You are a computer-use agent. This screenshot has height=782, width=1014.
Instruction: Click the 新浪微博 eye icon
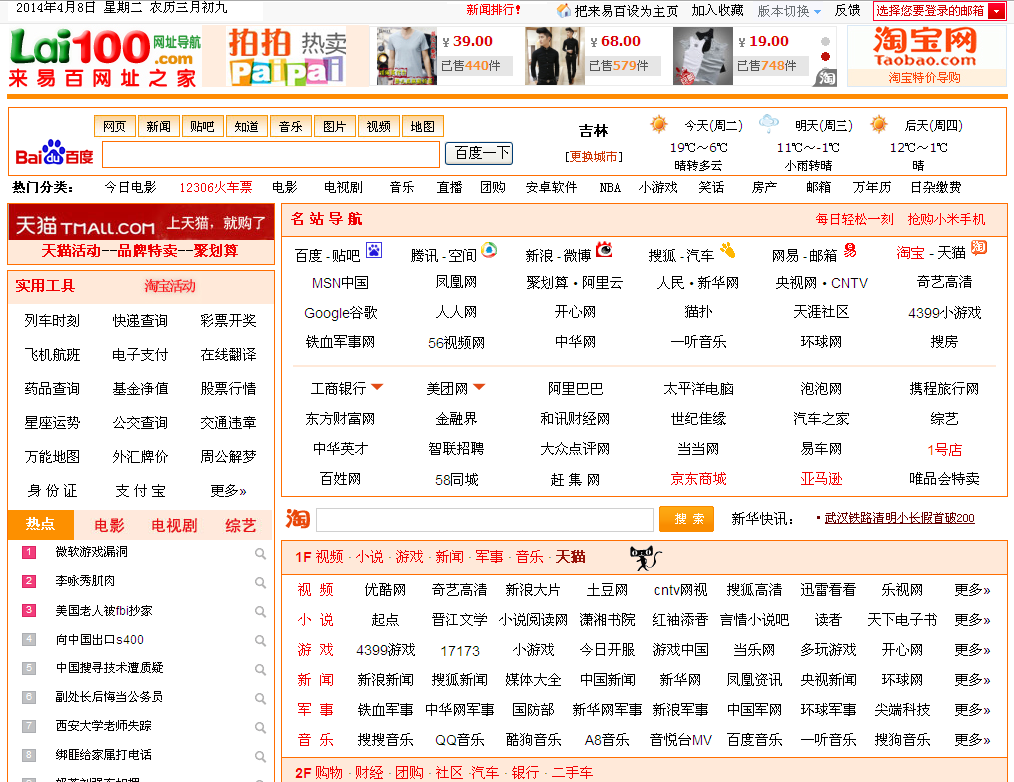click(606, 250)
